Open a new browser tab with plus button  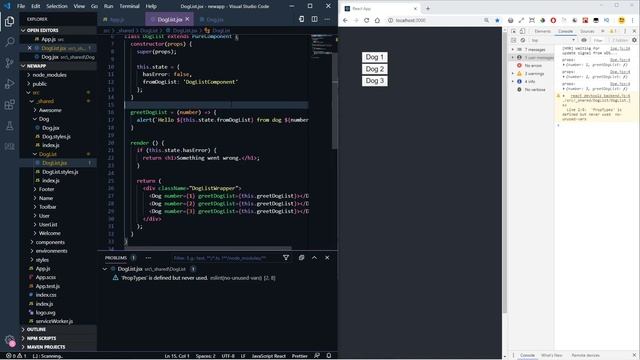pyautogui.click(x=428, y=9)
